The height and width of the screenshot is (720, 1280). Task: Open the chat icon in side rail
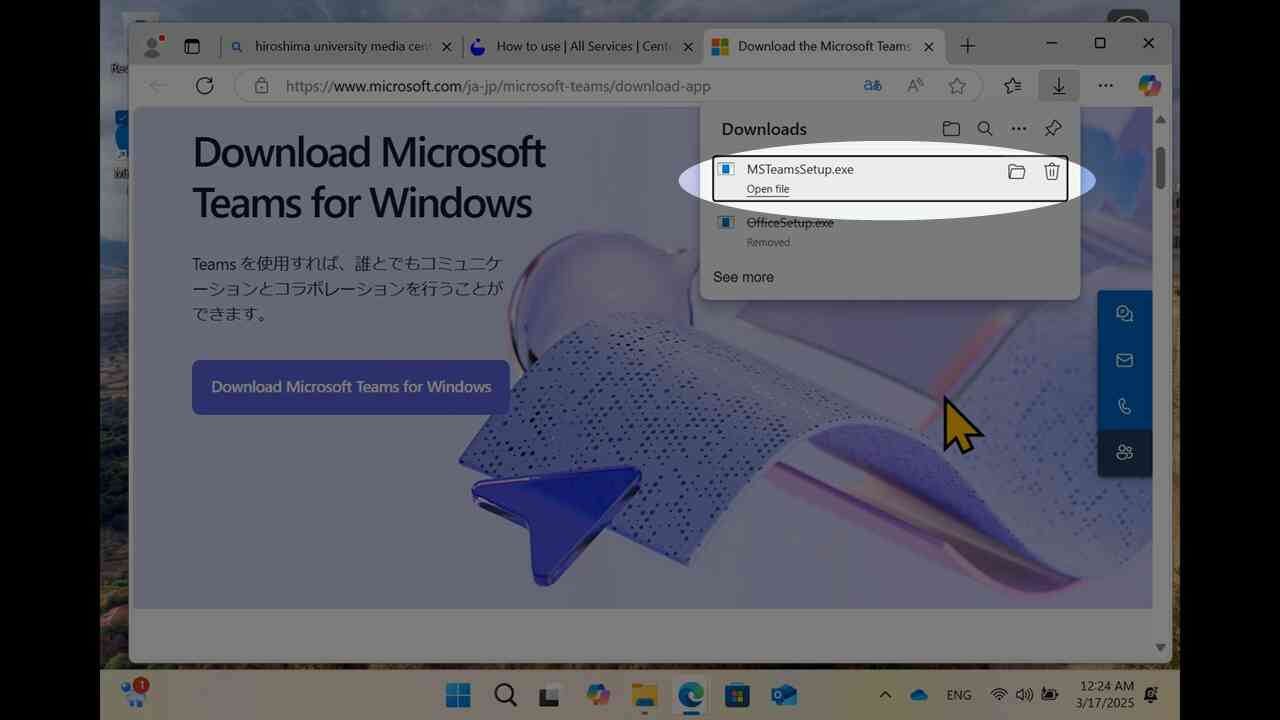[x=1125, y=314]
